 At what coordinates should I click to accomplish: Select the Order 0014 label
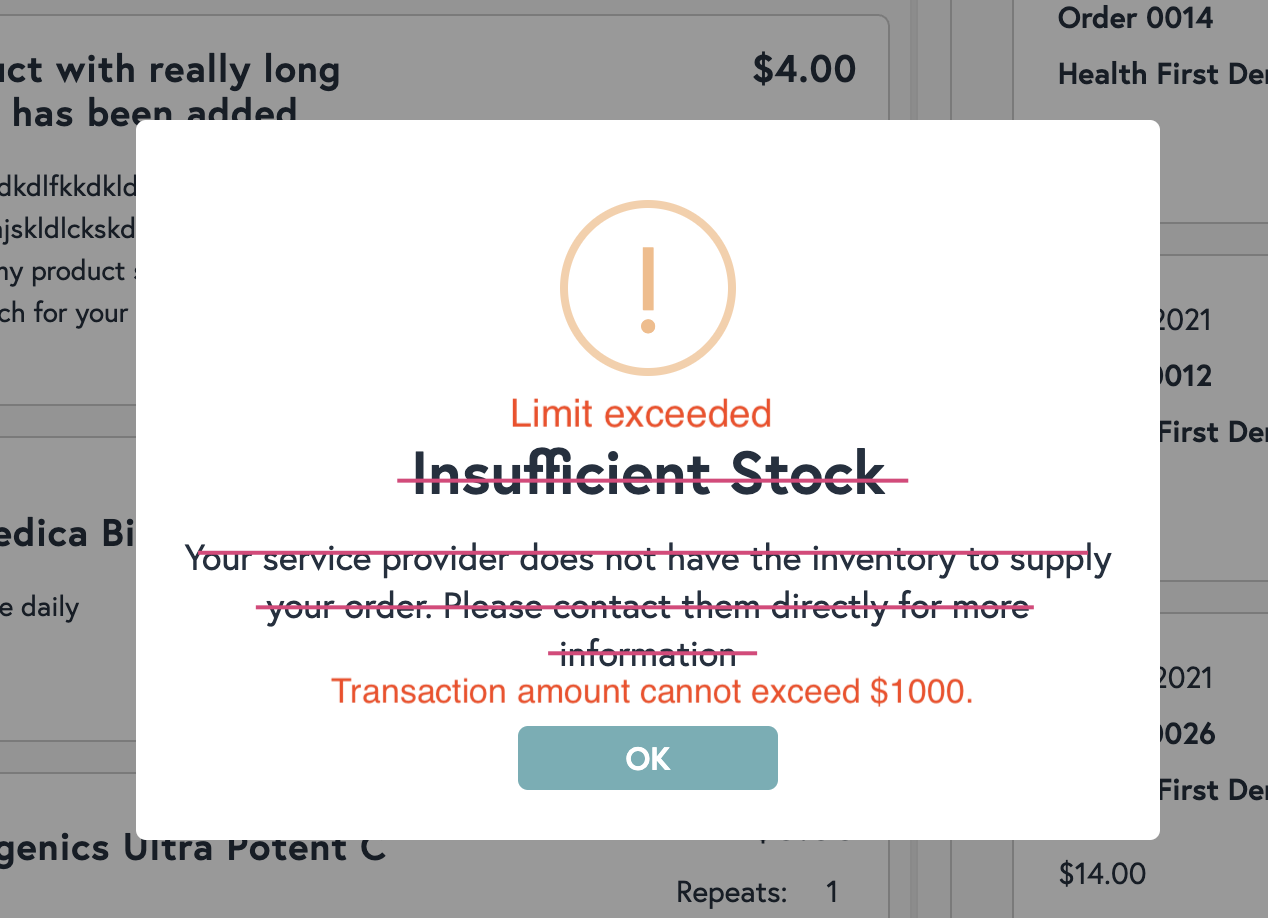pos(1135,17)
